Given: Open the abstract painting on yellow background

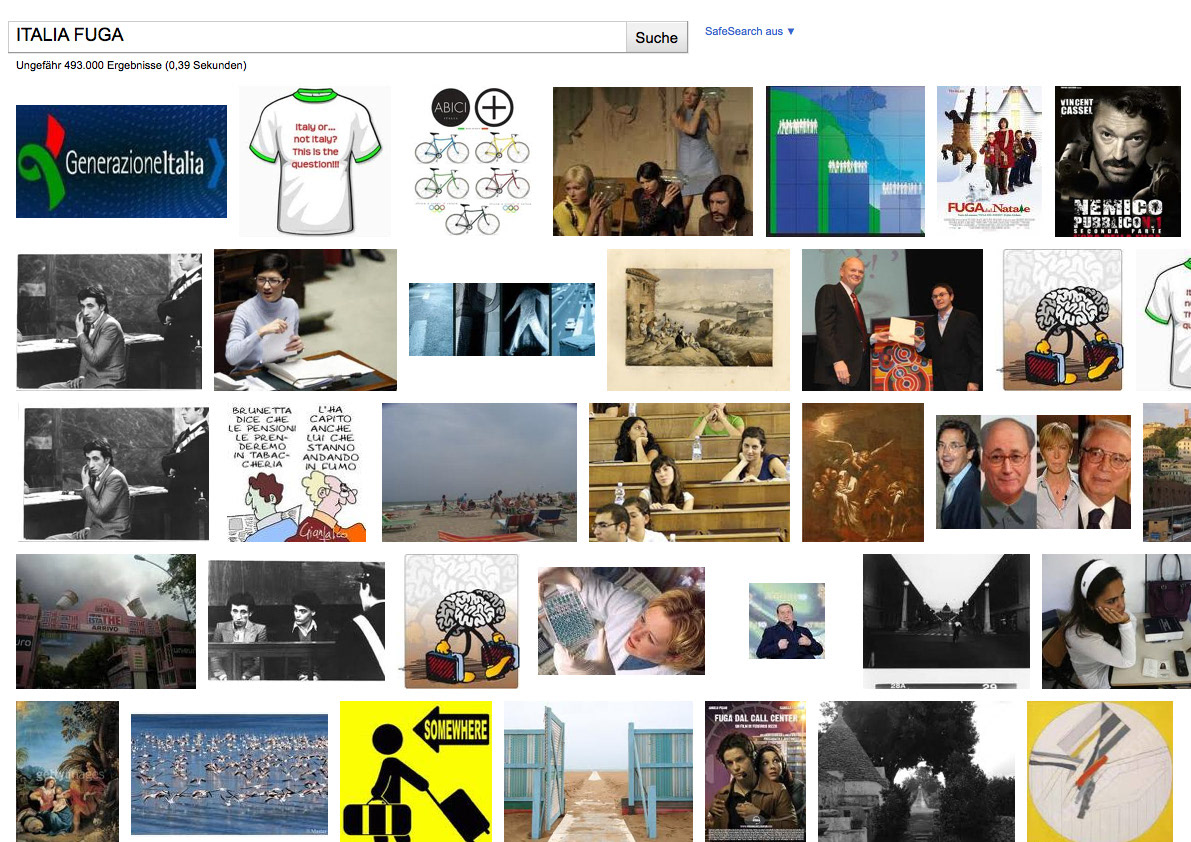Looking at the screenshot, I should click(x=1099, y=771).
